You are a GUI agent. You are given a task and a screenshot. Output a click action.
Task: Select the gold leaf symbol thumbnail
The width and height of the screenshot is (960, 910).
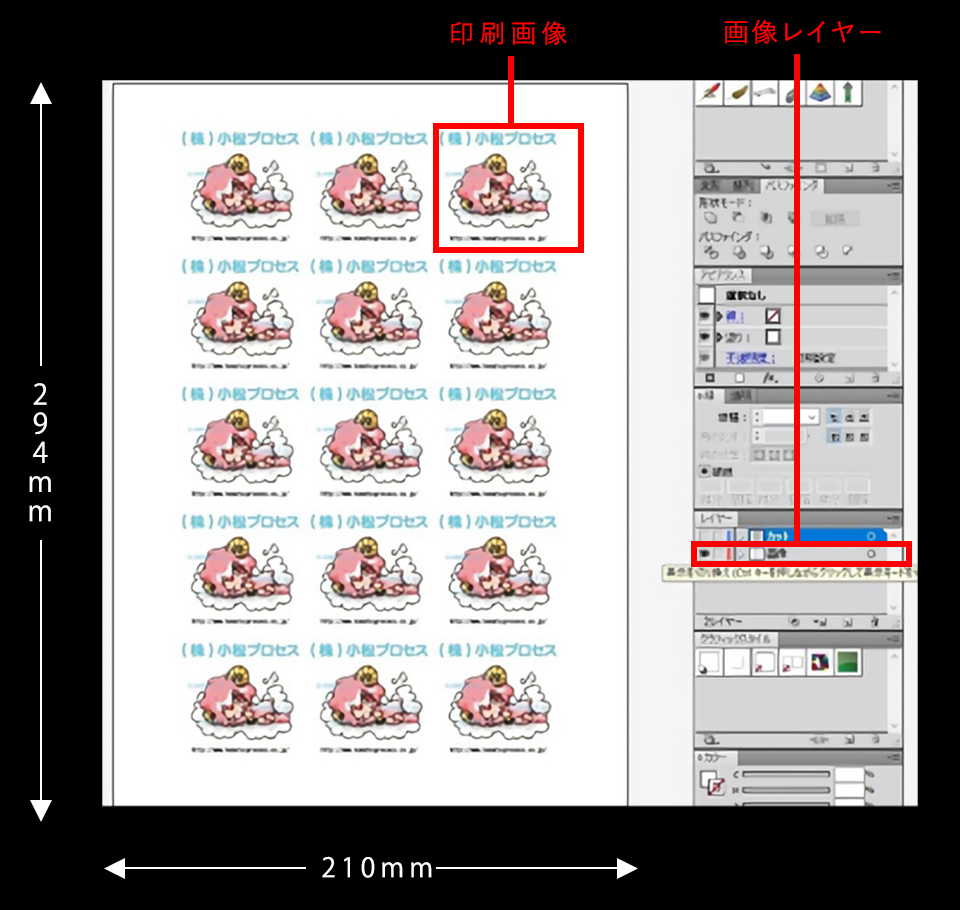pyautogui.click(x=738, y=93)
